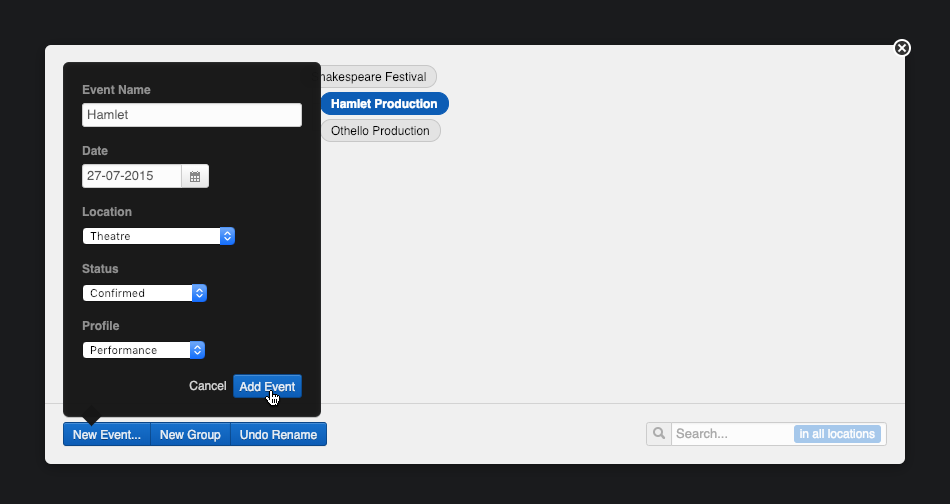
Task: Close the dialog with the X icon
Action: pyautogui.click(x=902, y=48)
